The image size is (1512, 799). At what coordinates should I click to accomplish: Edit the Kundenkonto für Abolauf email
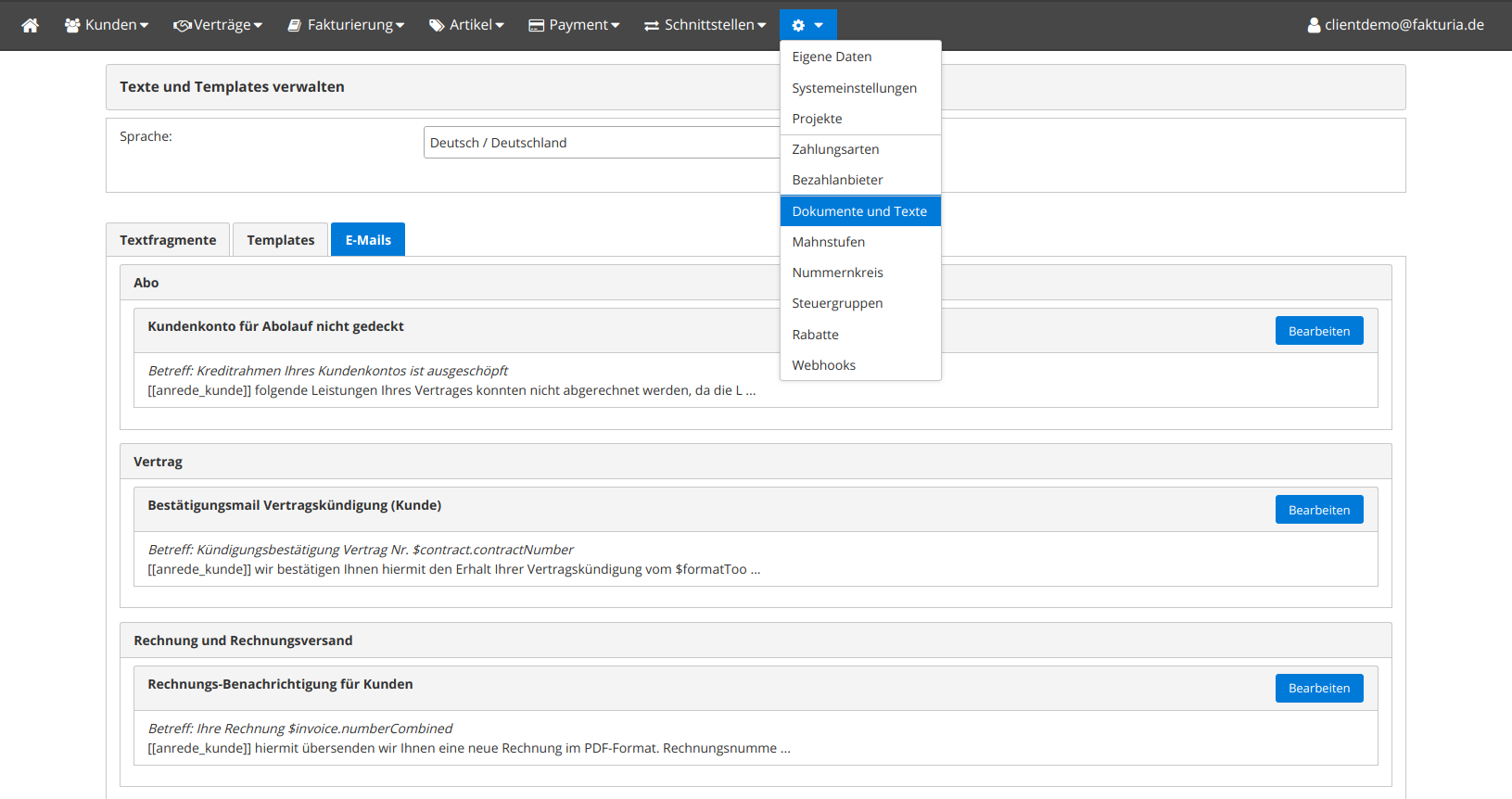point(1318,331)
